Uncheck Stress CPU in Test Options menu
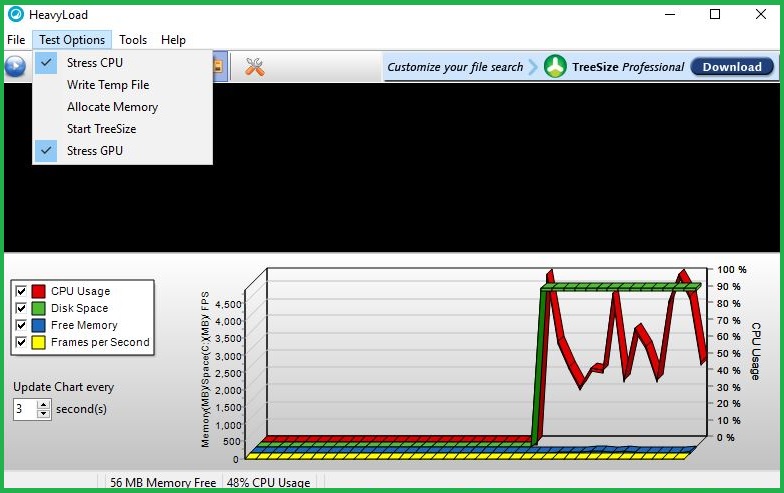Image resolution: width=784 pixels, height=493 pixels. 122,62
